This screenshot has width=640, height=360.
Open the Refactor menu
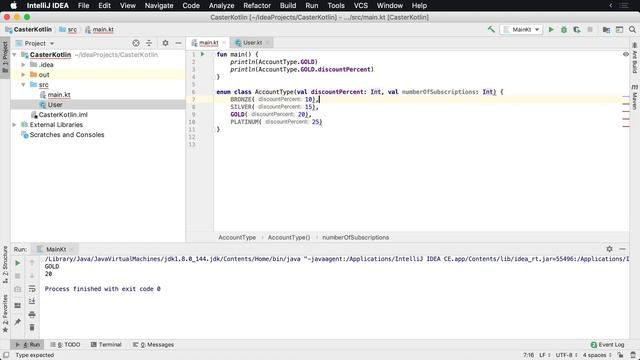[257, 5]
